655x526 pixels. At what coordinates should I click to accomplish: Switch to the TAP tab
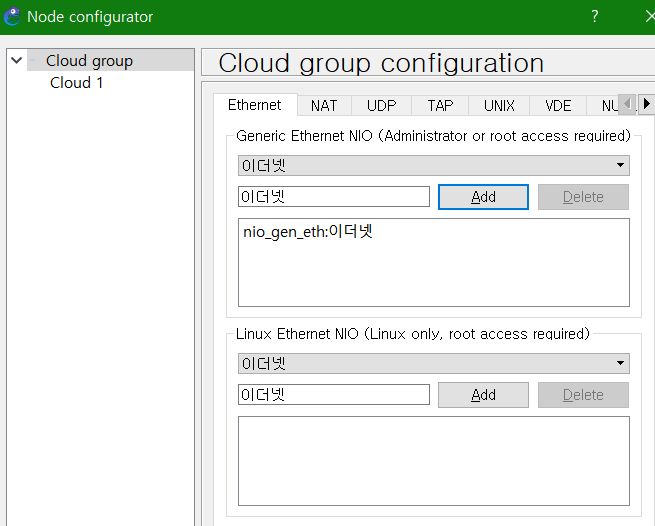tap(440, 106)
